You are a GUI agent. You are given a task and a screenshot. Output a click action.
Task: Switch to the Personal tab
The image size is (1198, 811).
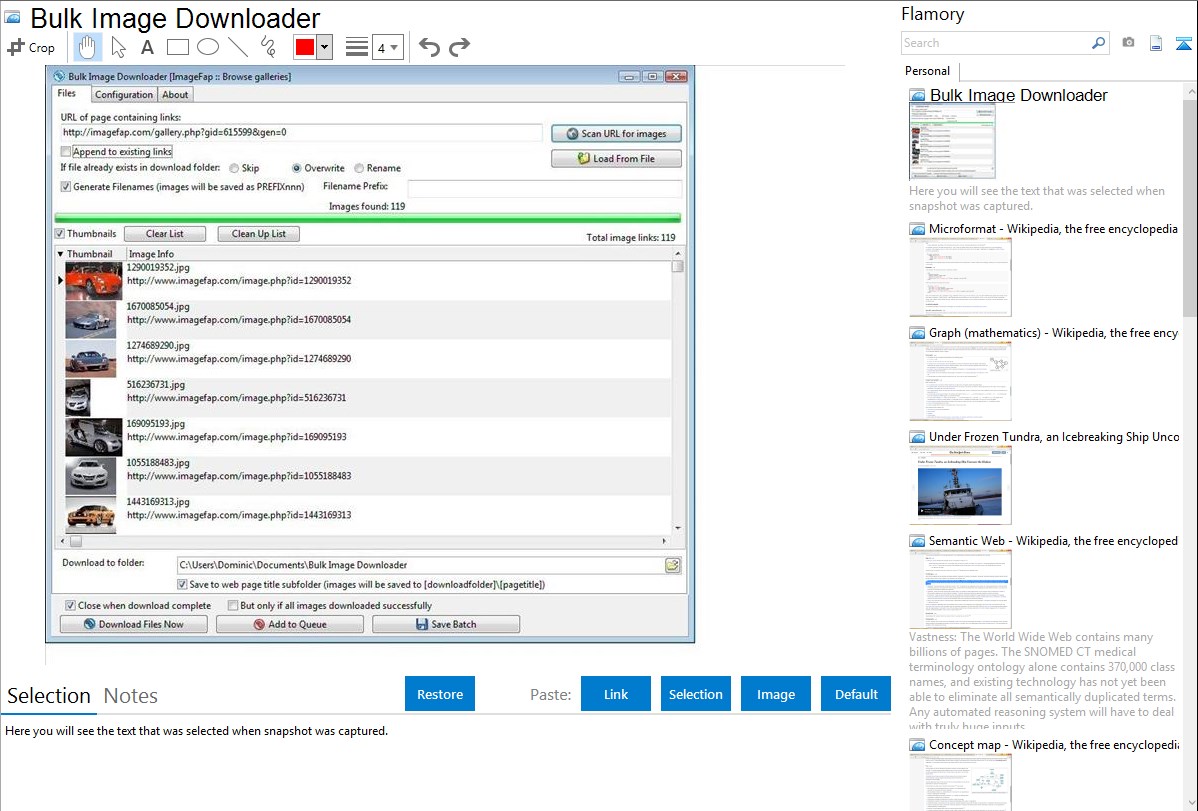[928, 71]
